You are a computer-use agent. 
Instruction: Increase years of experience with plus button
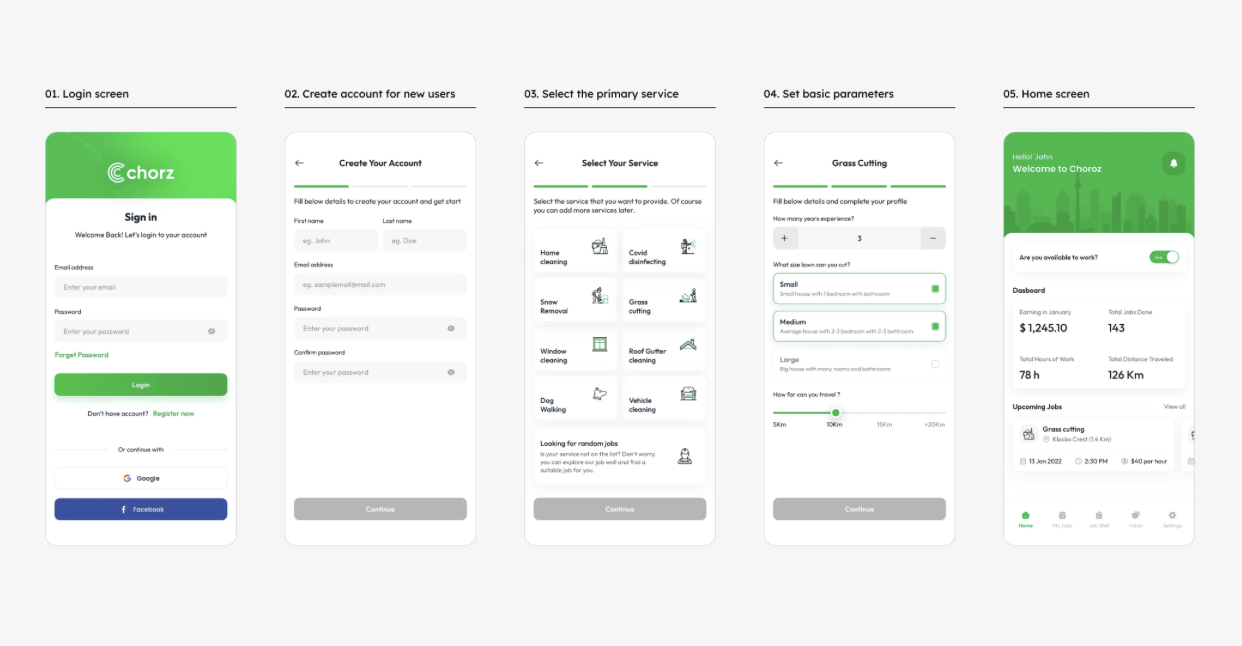[784, 238]
